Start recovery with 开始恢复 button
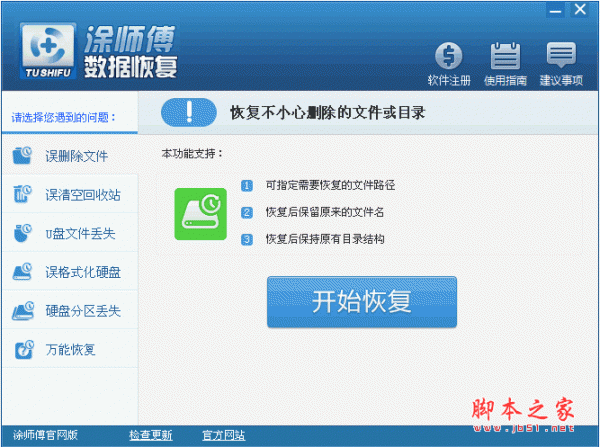Viewport: 600px width, 447px height. pyautogui.click(x=362, y=302)
